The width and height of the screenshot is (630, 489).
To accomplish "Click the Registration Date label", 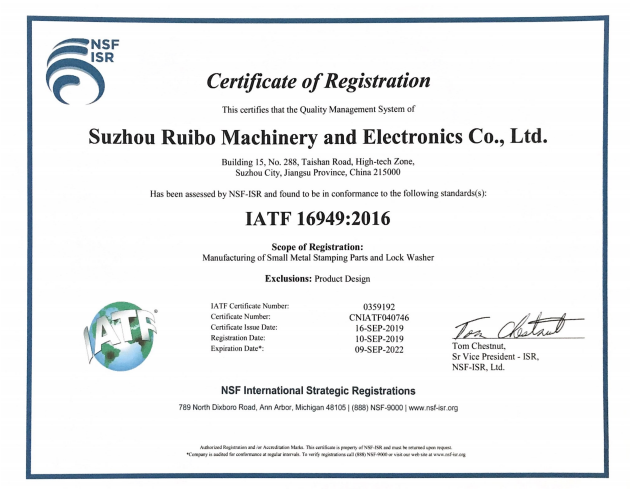I will click(x=238, y=338).
